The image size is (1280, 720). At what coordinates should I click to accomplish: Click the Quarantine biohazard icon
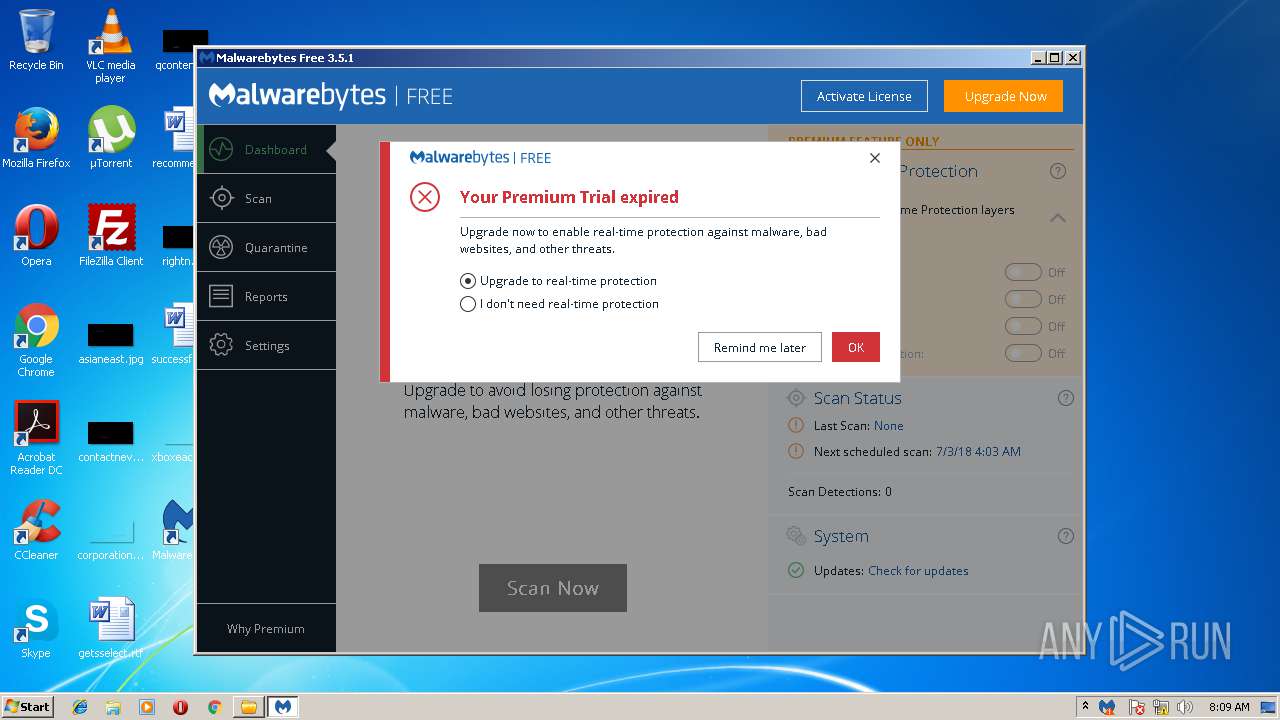tap(221, 247)
